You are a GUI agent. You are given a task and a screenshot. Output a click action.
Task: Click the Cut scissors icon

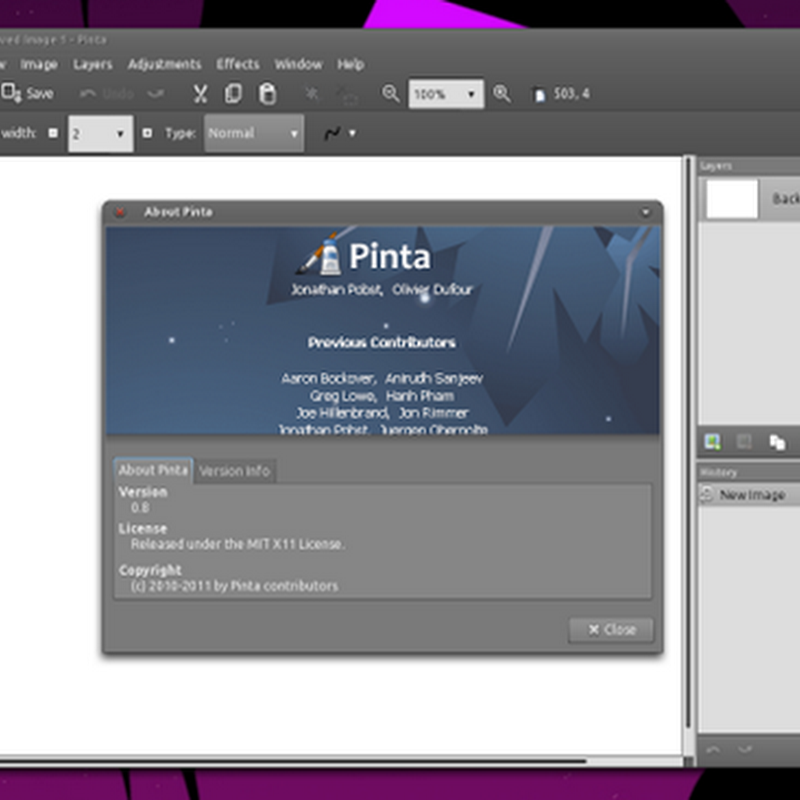coord(200,94)
